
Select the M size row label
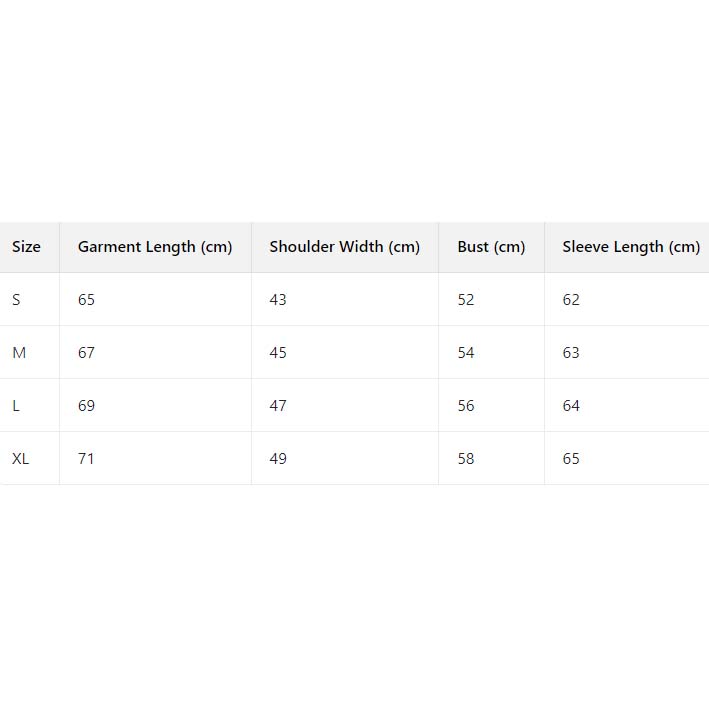coord(19,353)
